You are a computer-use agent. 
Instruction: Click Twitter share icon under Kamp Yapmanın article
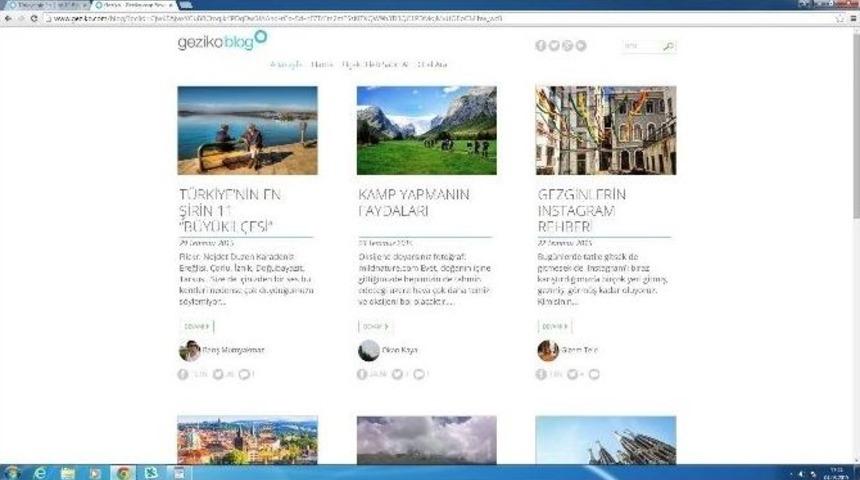(x=397, y=374)
